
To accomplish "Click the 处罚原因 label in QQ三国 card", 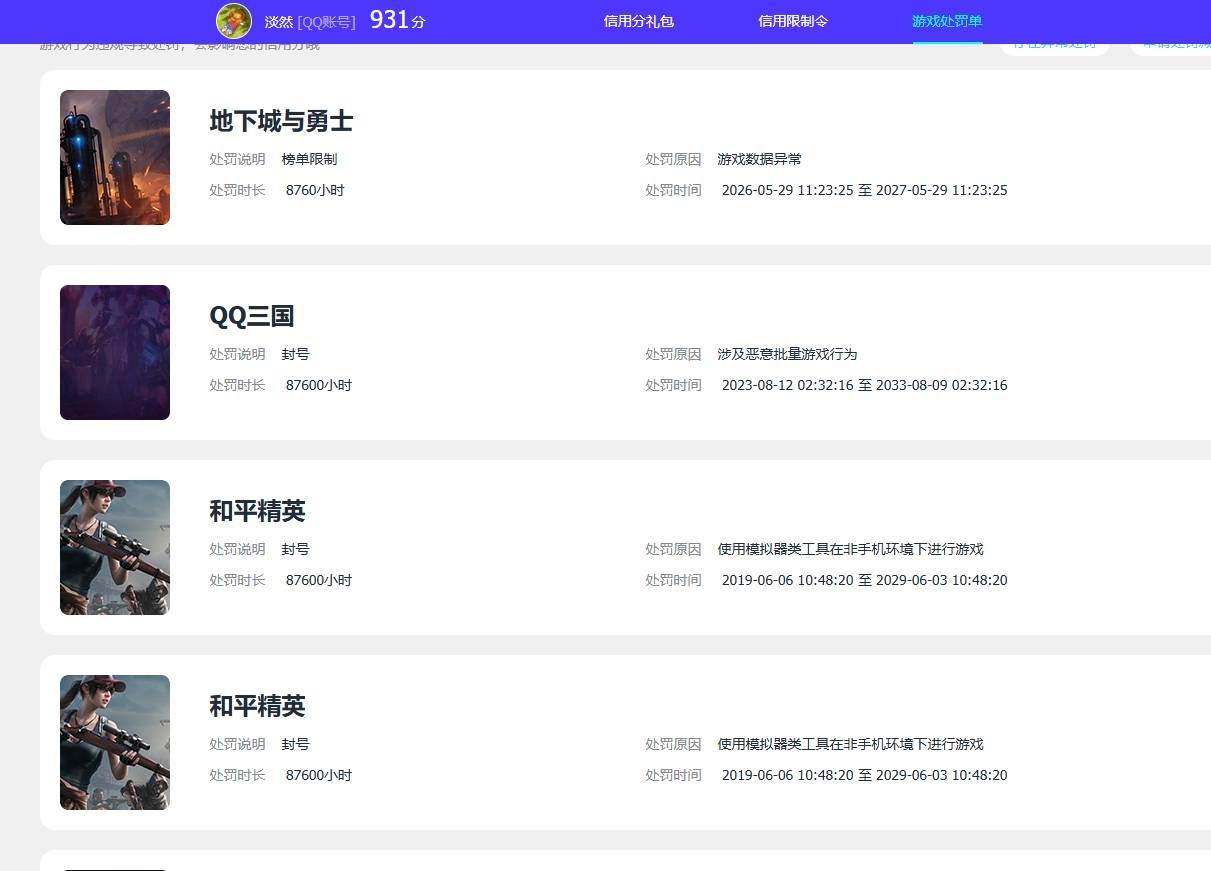I will coord(673,354).
